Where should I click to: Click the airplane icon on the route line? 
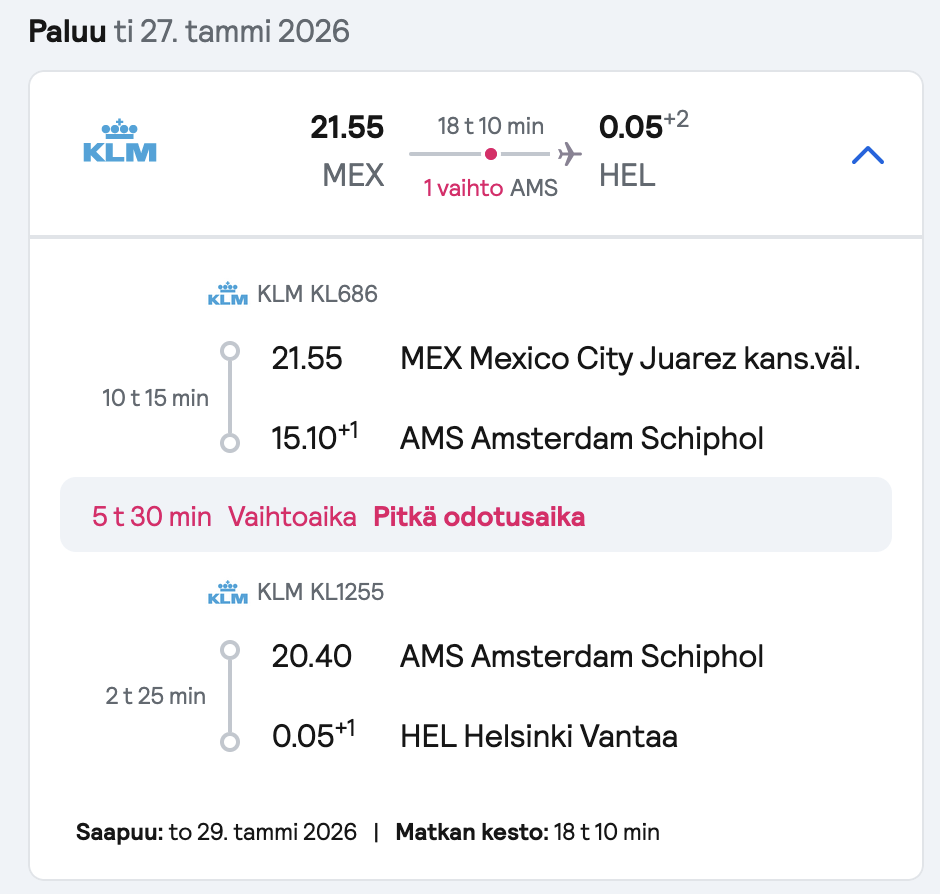point(569,154)
